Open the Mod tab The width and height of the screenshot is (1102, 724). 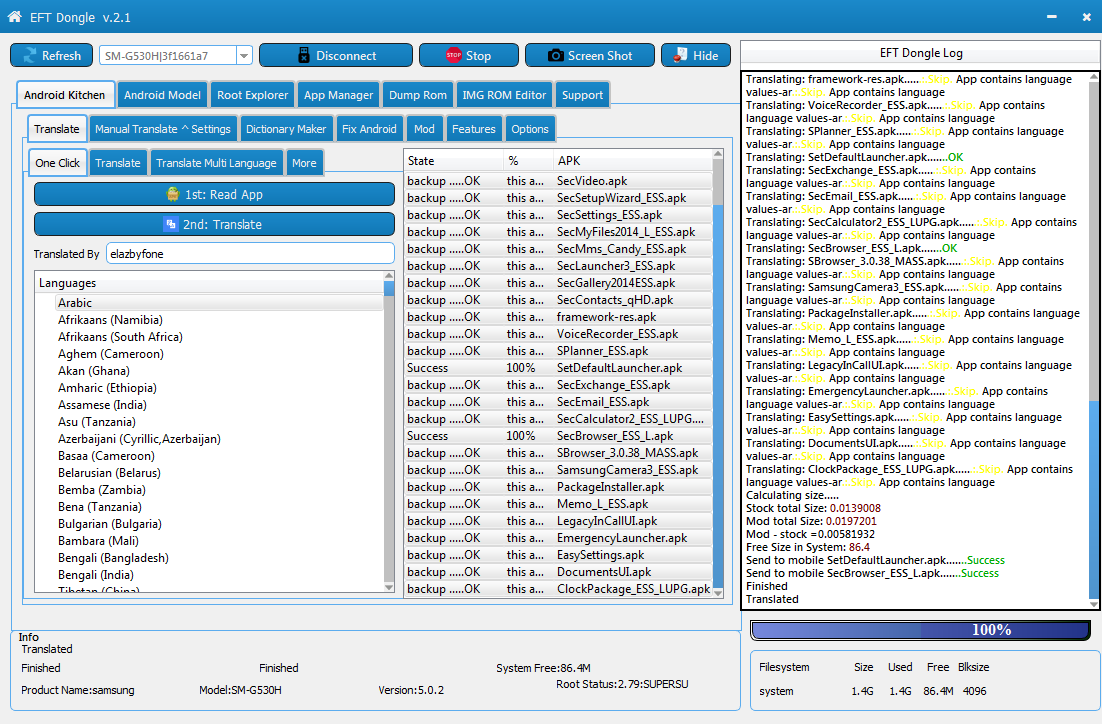[x=424, y=129]
